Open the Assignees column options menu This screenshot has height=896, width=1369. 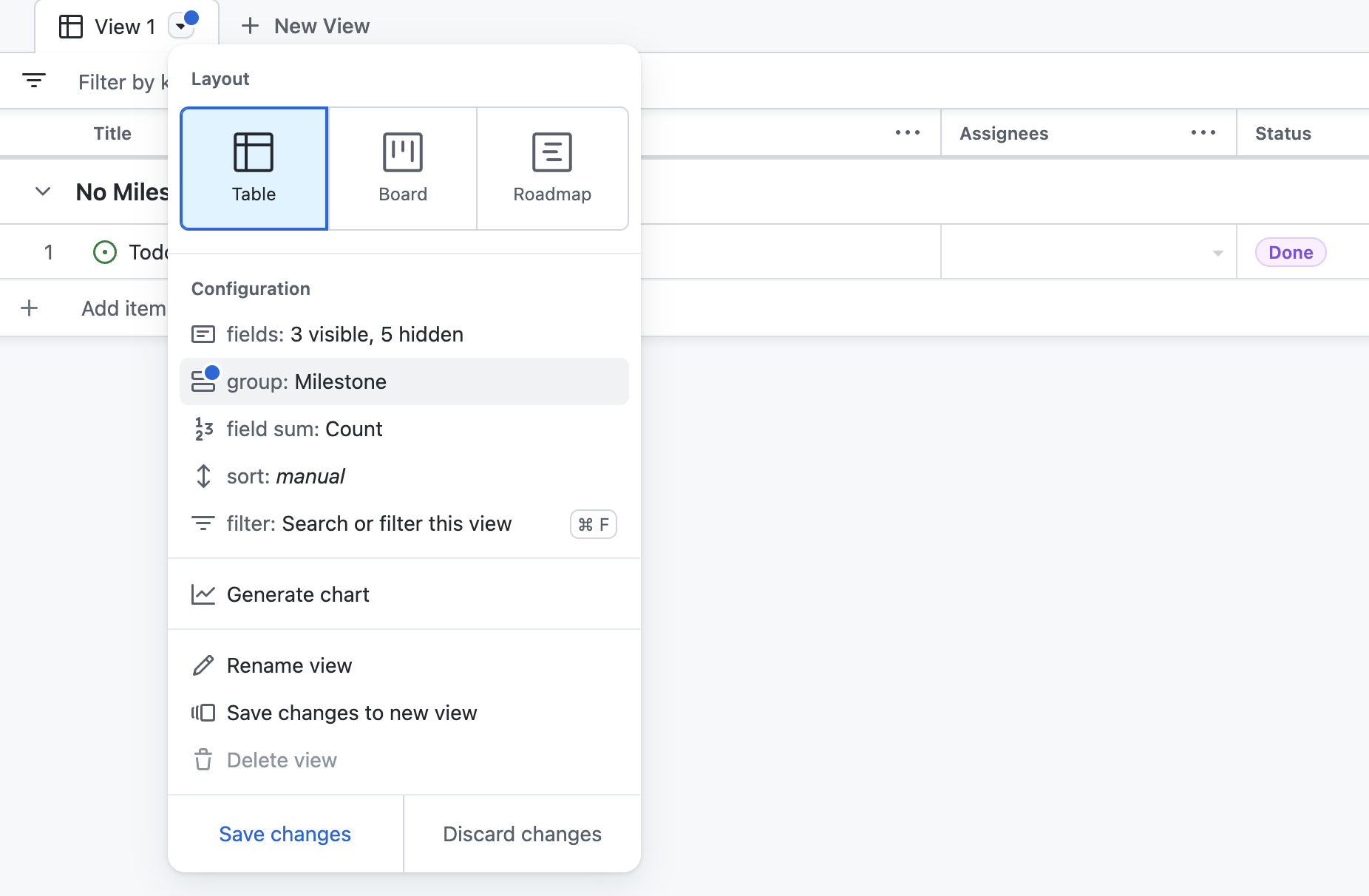(x=1203, y=132)
